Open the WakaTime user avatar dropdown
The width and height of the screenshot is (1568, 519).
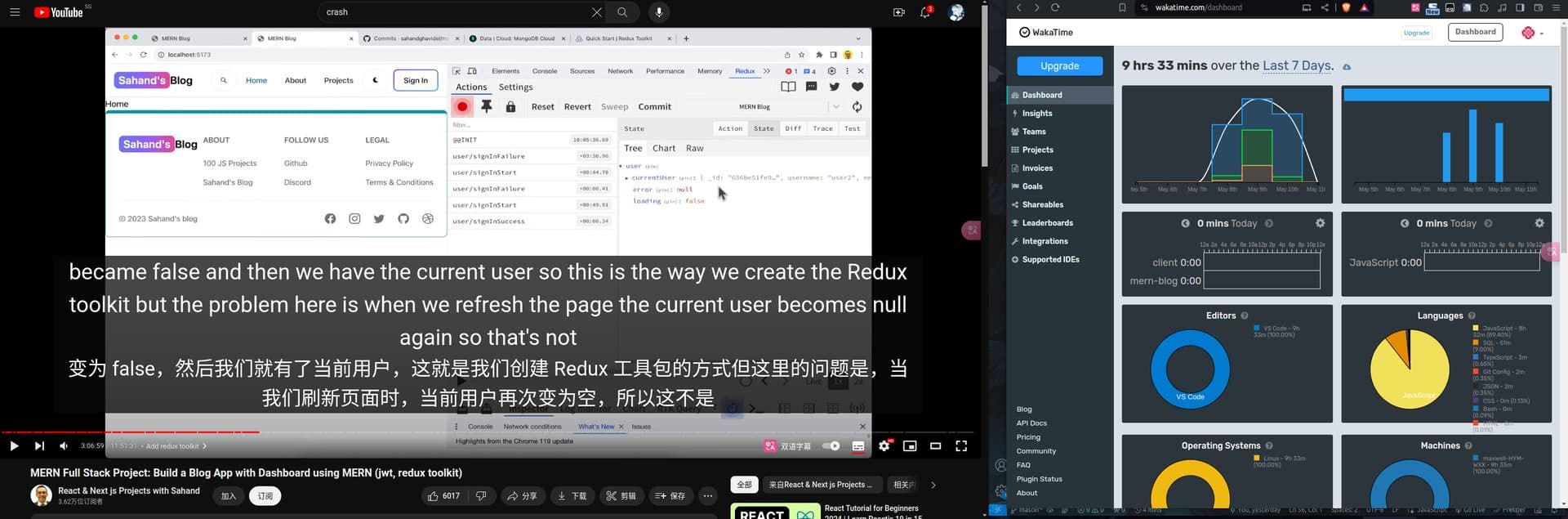point(1533,33)
